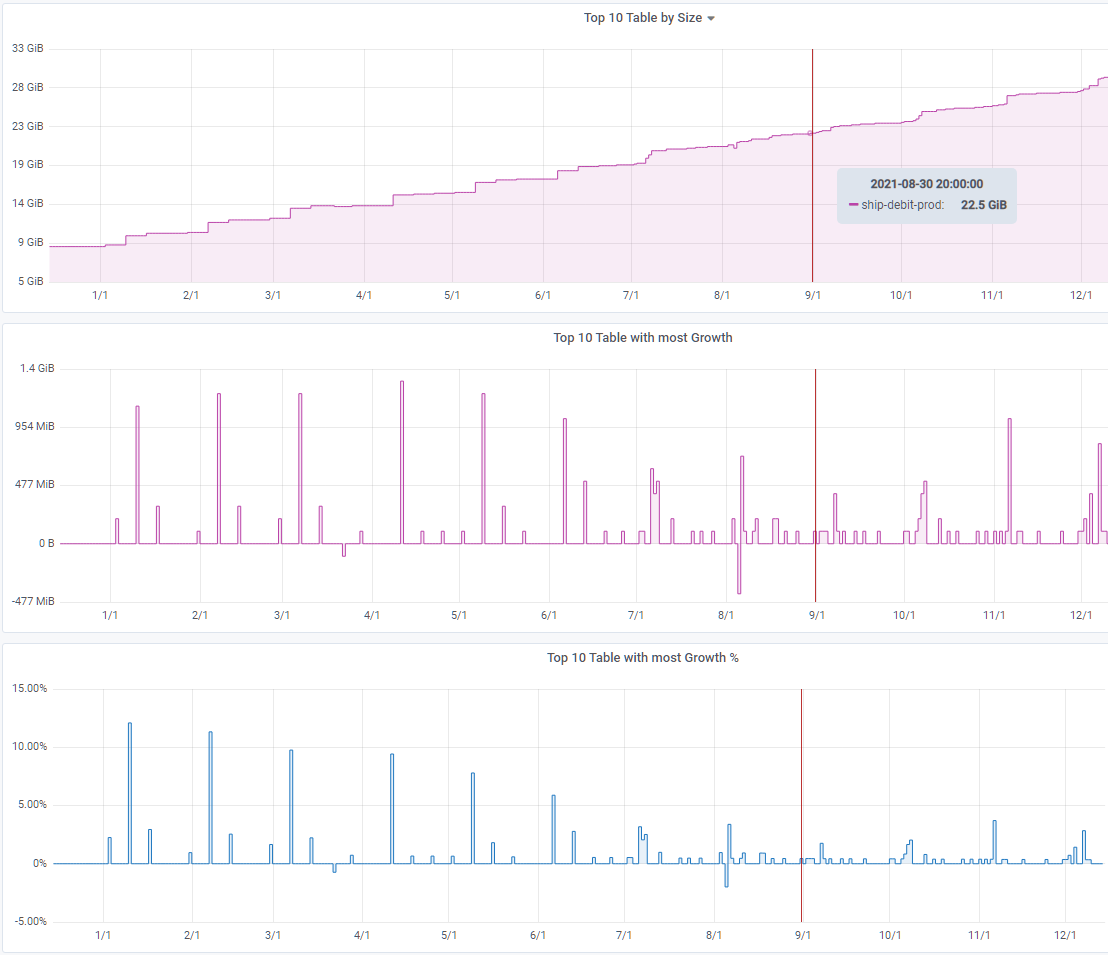The width and height of the screenshot is (1108, 955).
Task: Click the 33 GiB y-axis label
Action: point(28,48)
